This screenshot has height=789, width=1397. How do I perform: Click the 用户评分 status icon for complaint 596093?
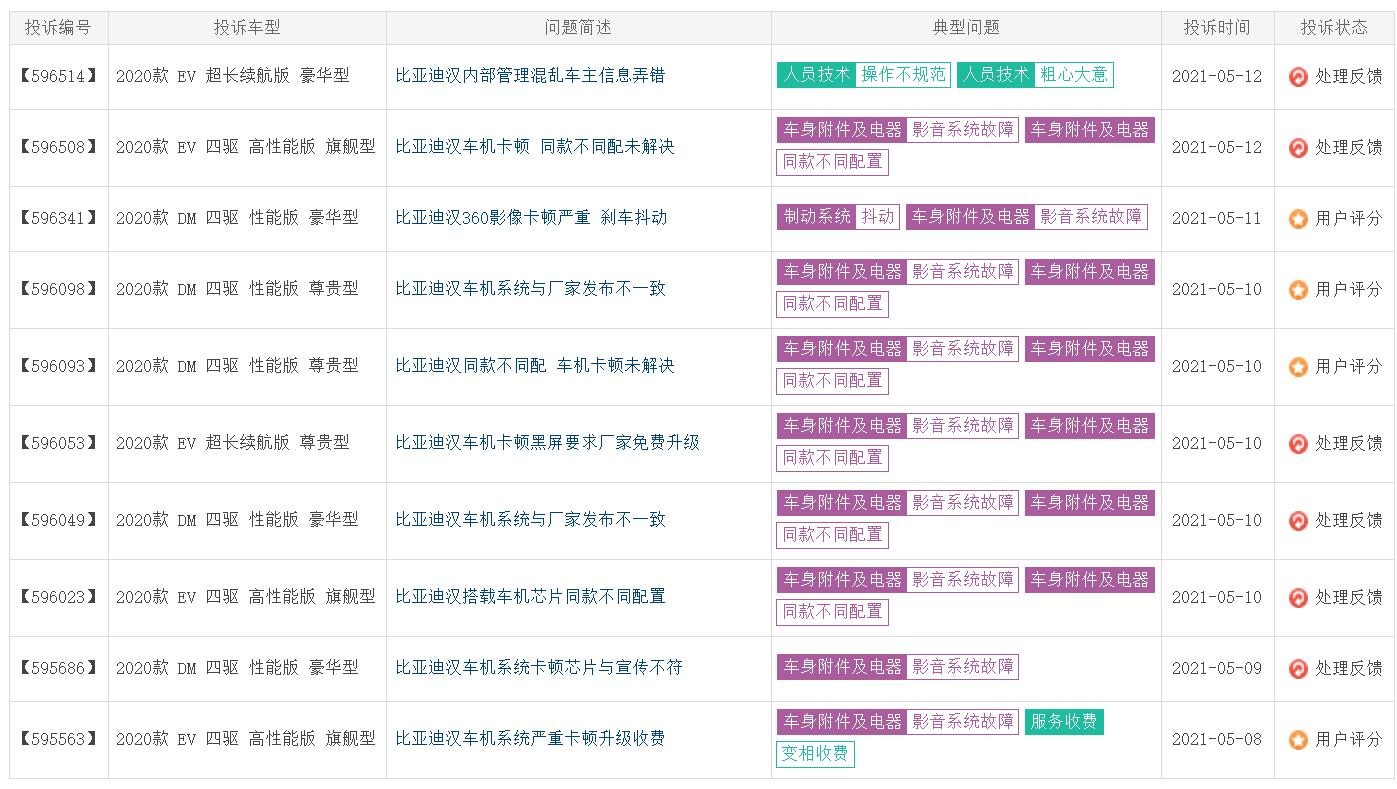(x=1298, y=367)
